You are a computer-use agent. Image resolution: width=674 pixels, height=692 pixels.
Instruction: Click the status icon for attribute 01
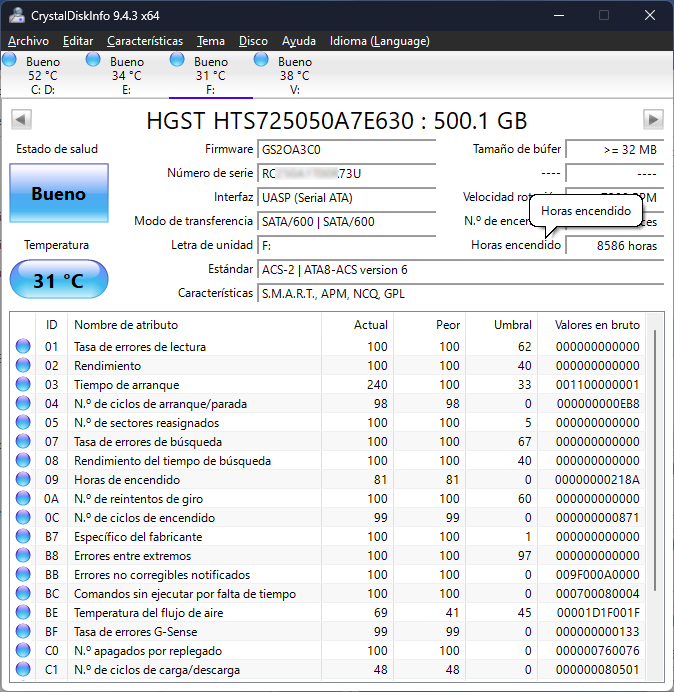pos(23,346)
